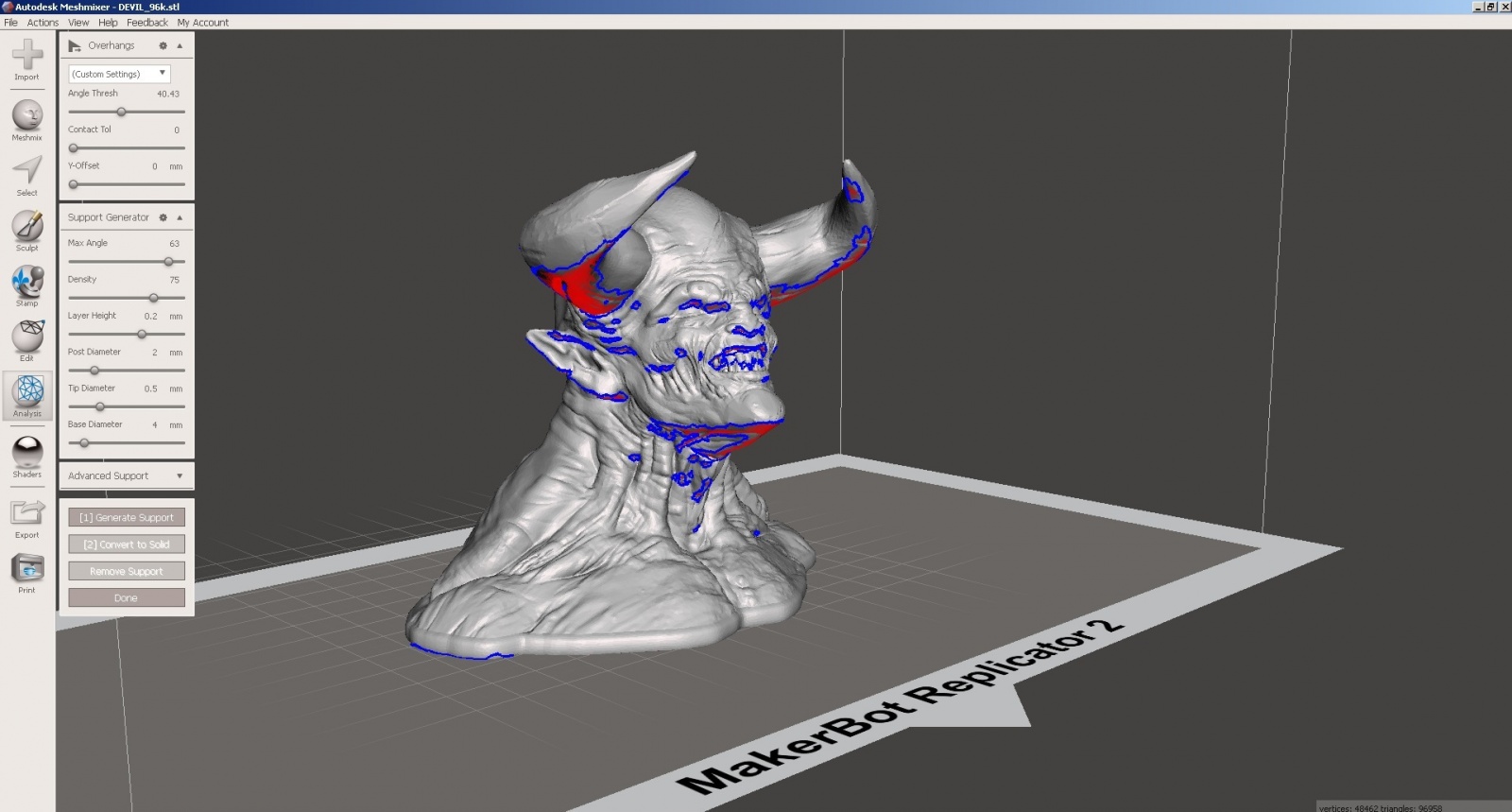The image size is (1512, 812).
Task: Open the Help menu
Action: click(x=108, y=23)
